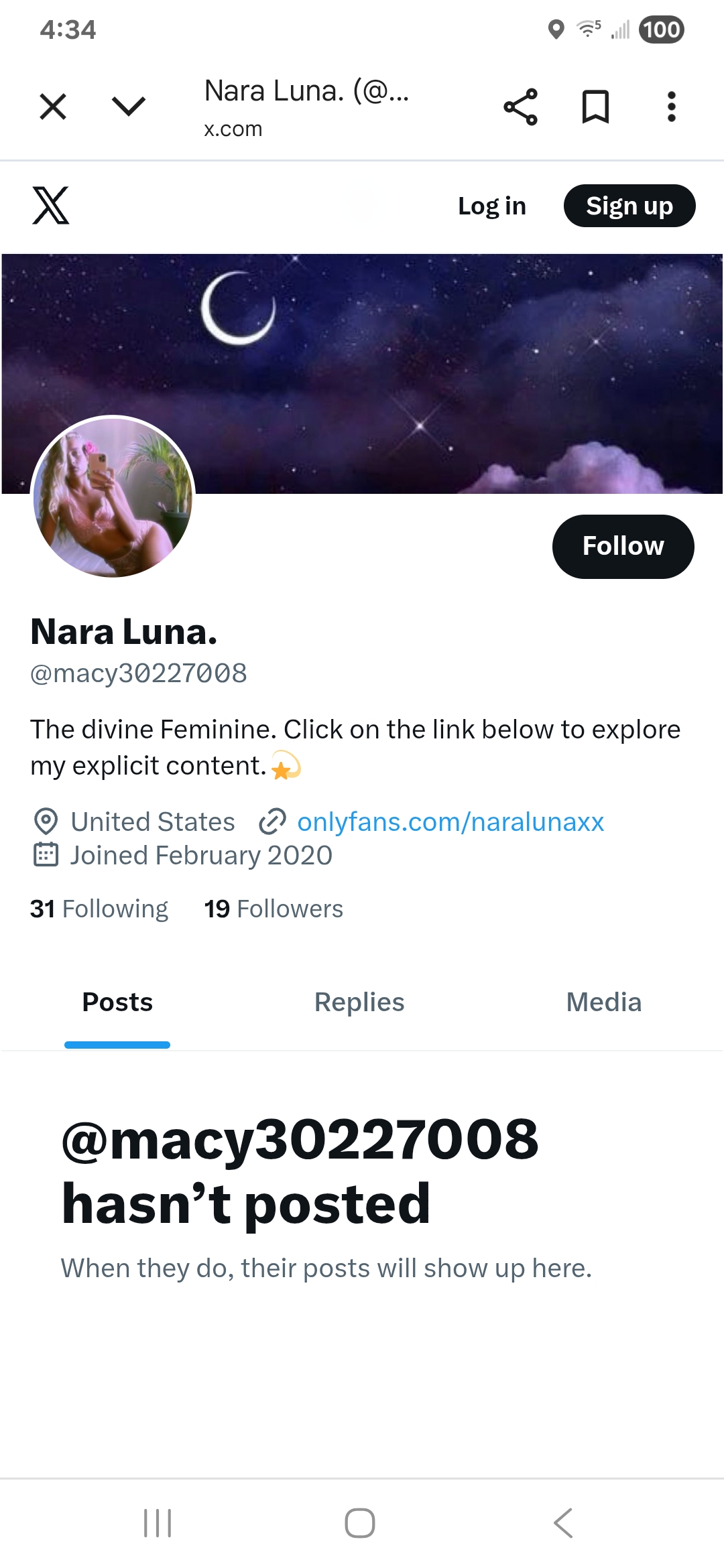View the 31 Following list
Screen dimensions: 724x1568
tap(99, 909)
